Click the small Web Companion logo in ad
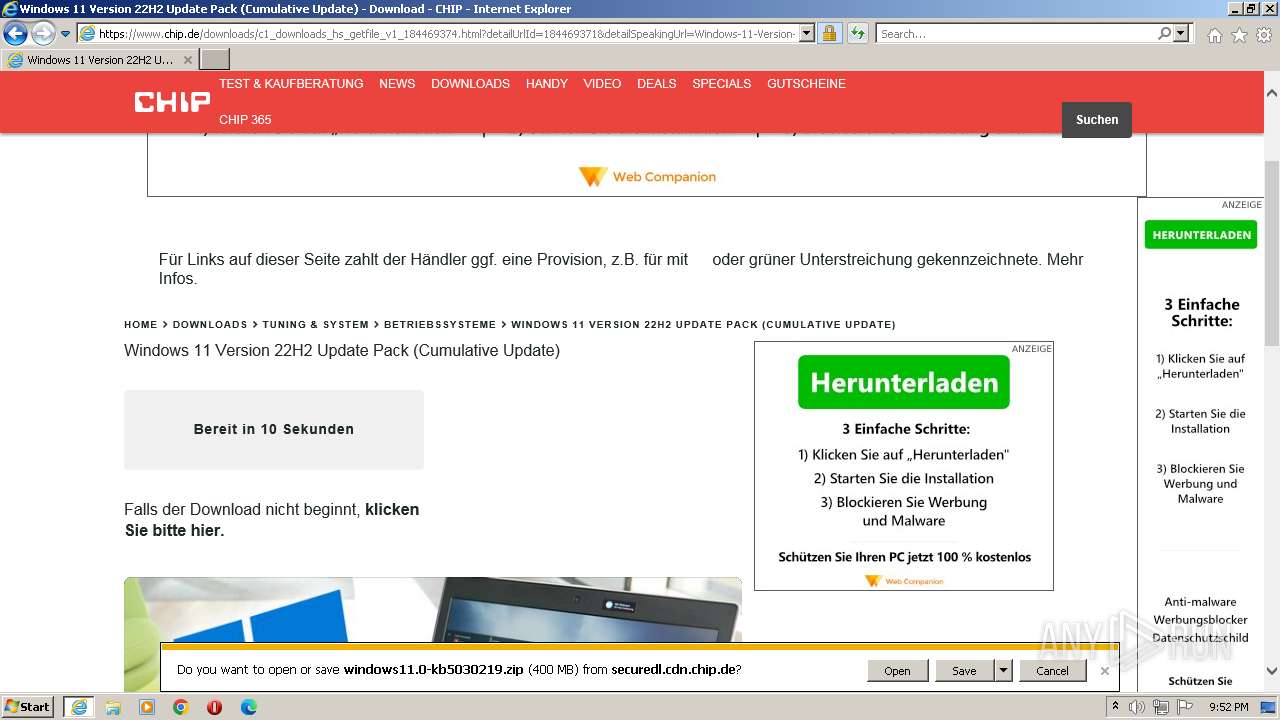 click(x=904, y=581)
